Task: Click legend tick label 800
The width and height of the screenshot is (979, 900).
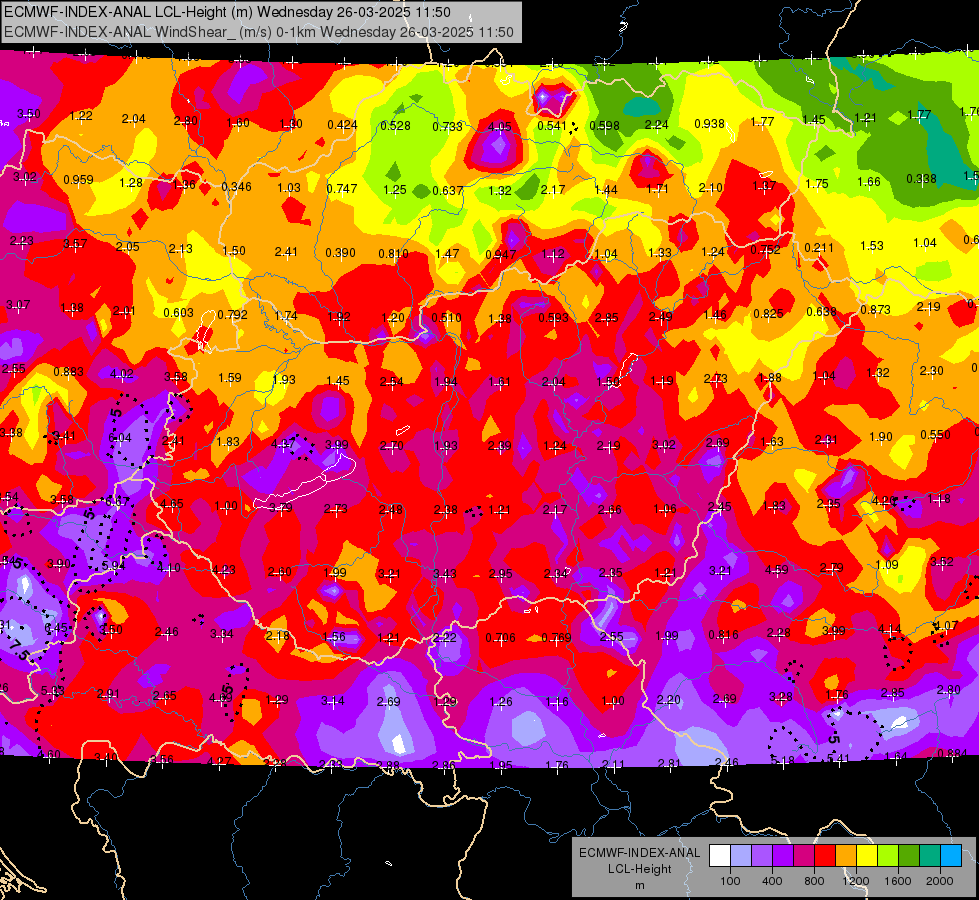Action: [x=814, y=881]
